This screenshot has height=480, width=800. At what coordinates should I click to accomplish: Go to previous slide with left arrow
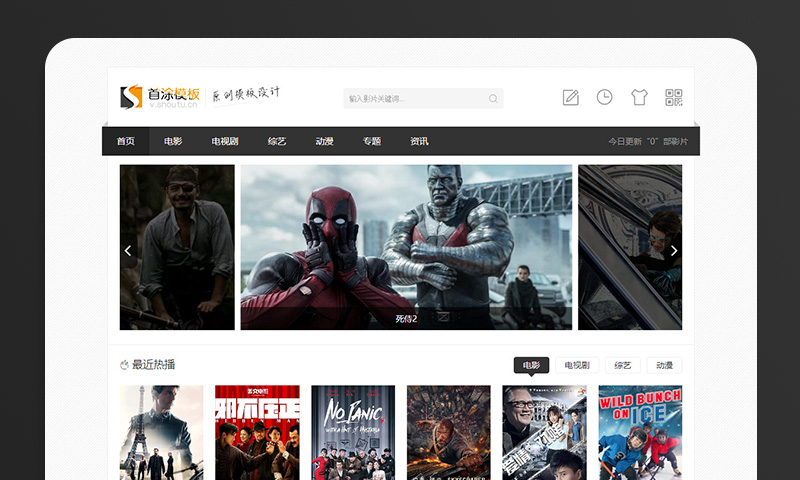tap(128, 251)
